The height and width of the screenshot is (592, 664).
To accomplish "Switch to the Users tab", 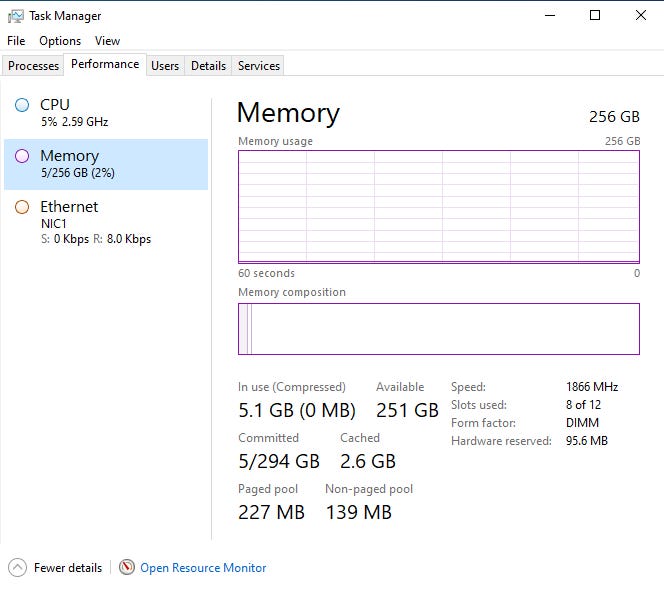I will [165, 66].
